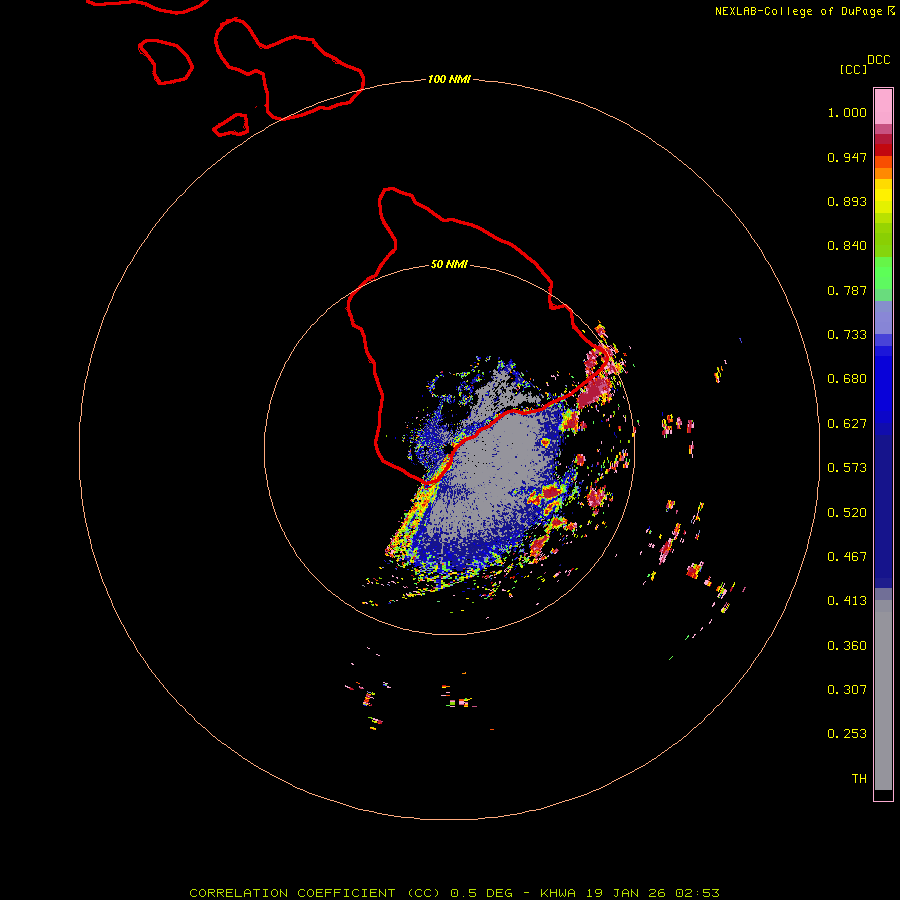Click the 50 NMI range ring label
Viewport: 900px width, 900px height.
click(449, 264)
